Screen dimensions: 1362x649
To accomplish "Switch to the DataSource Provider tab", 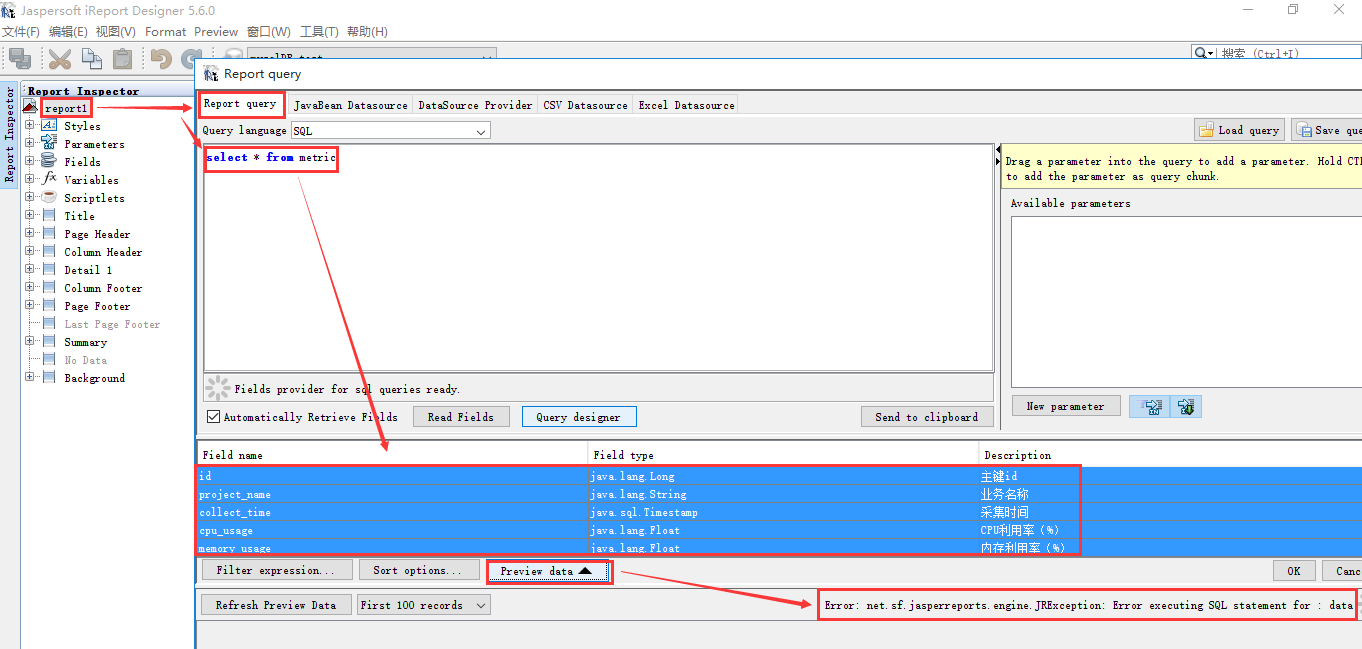I will [x=475, y=105].
